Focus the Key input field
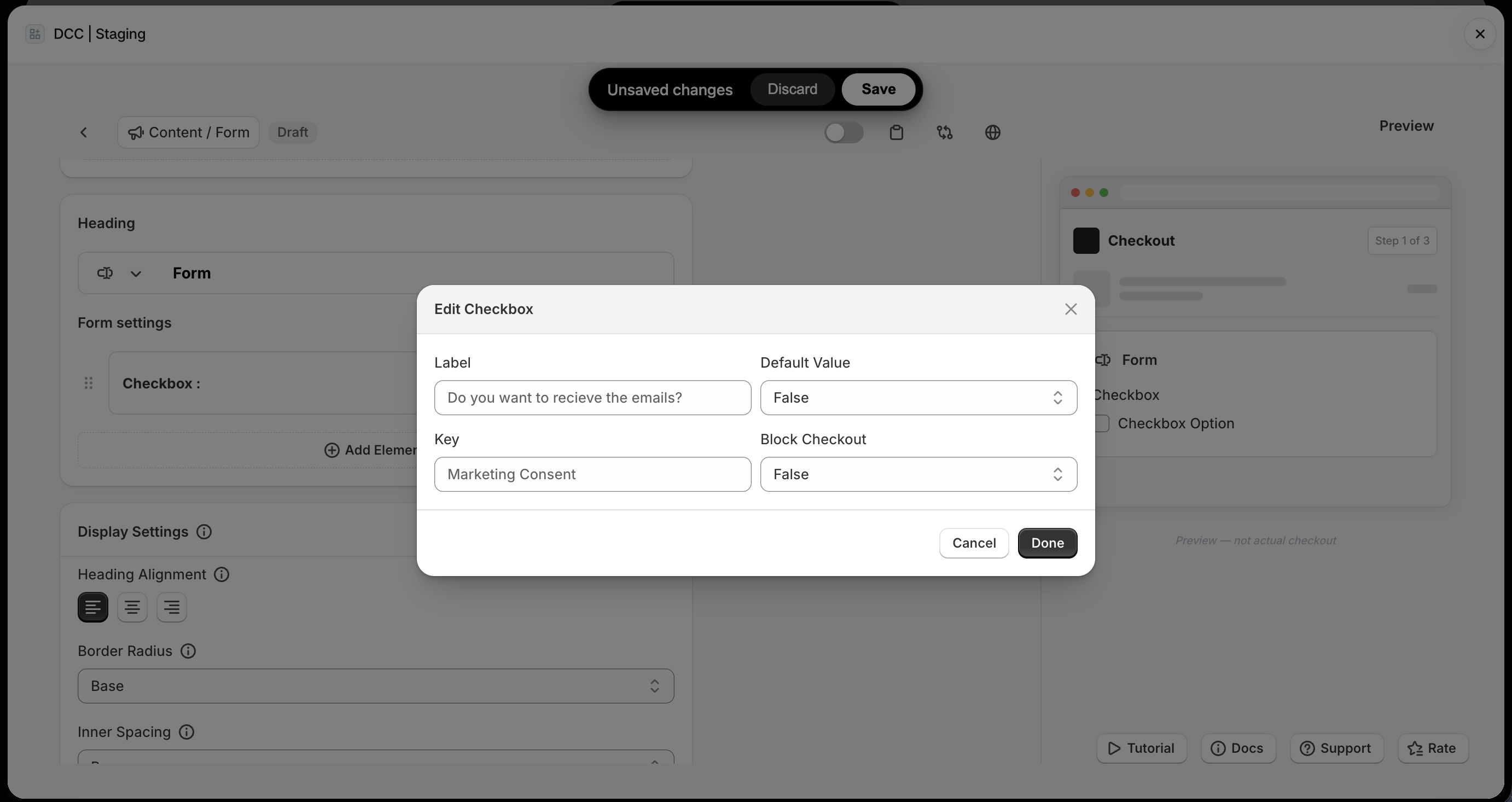The height and width of the screenshot is (802, 1512). pos(593,474)
